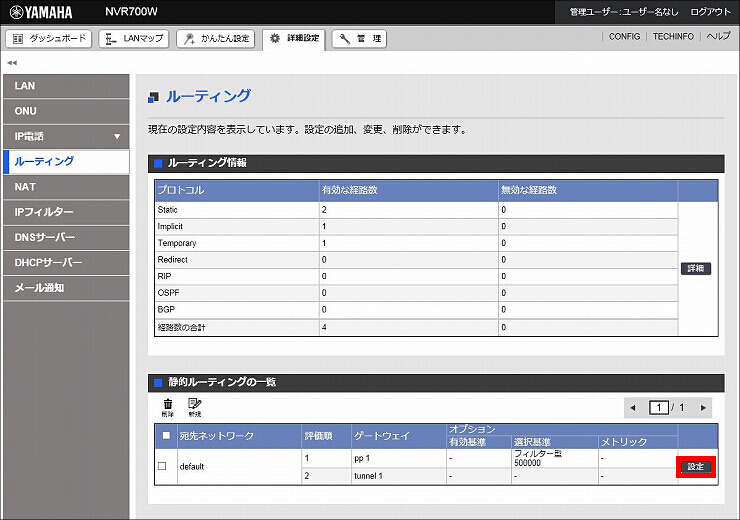
Task: Click the 詳細 button for routing information
Action: (696, 268)
